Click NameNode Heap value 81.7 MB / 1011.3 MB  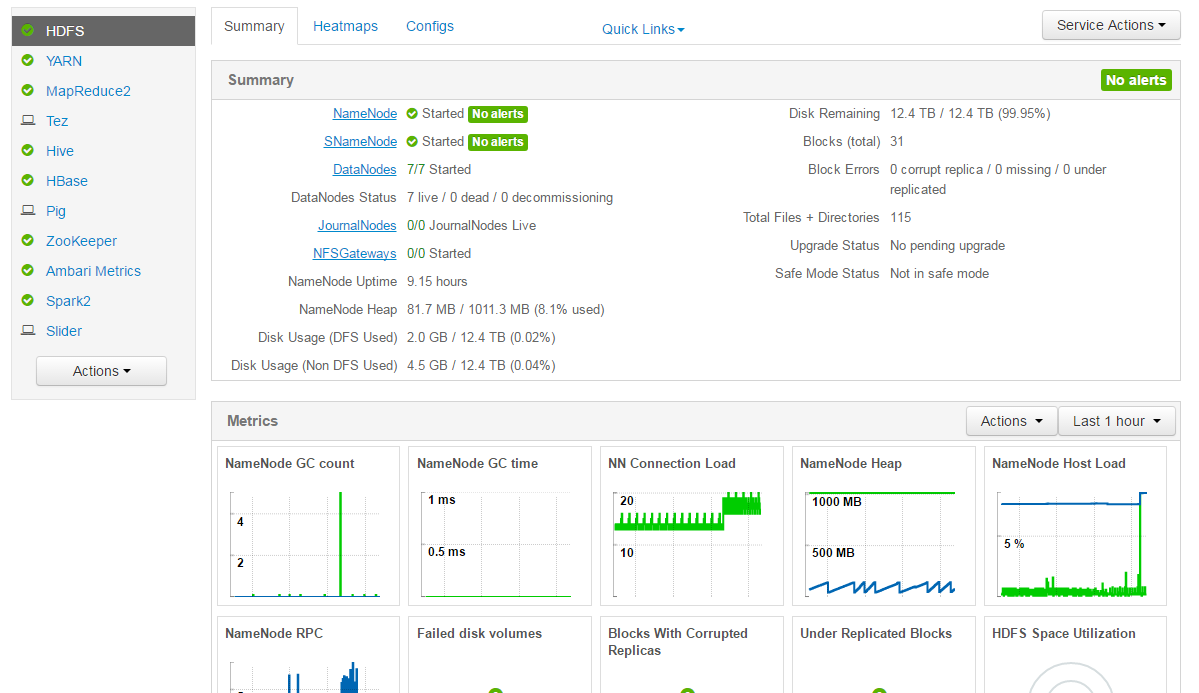(505, 310)
